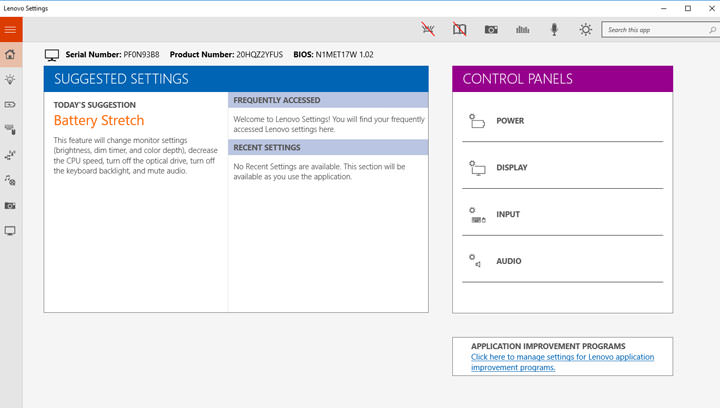
Task: Open the camera settings icon in the sidebar
Action: tap(10, 205)
